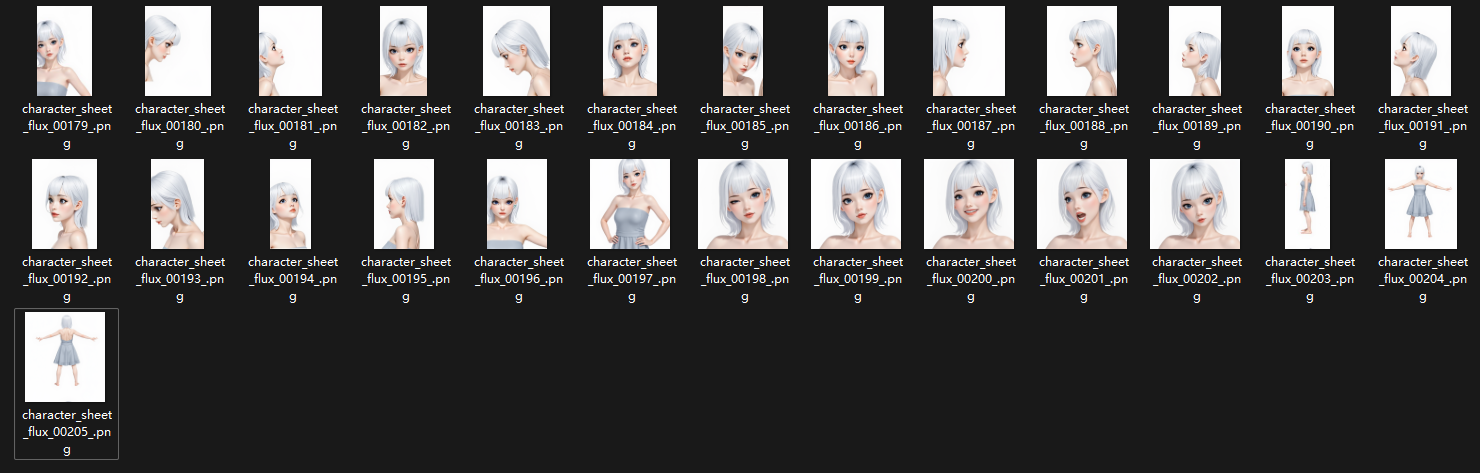Viewport: 1480px width, 473px height.
Task: Select thumbnail image of character_sheet_flux_00196_.png
Action: click(x=517, y=204)
